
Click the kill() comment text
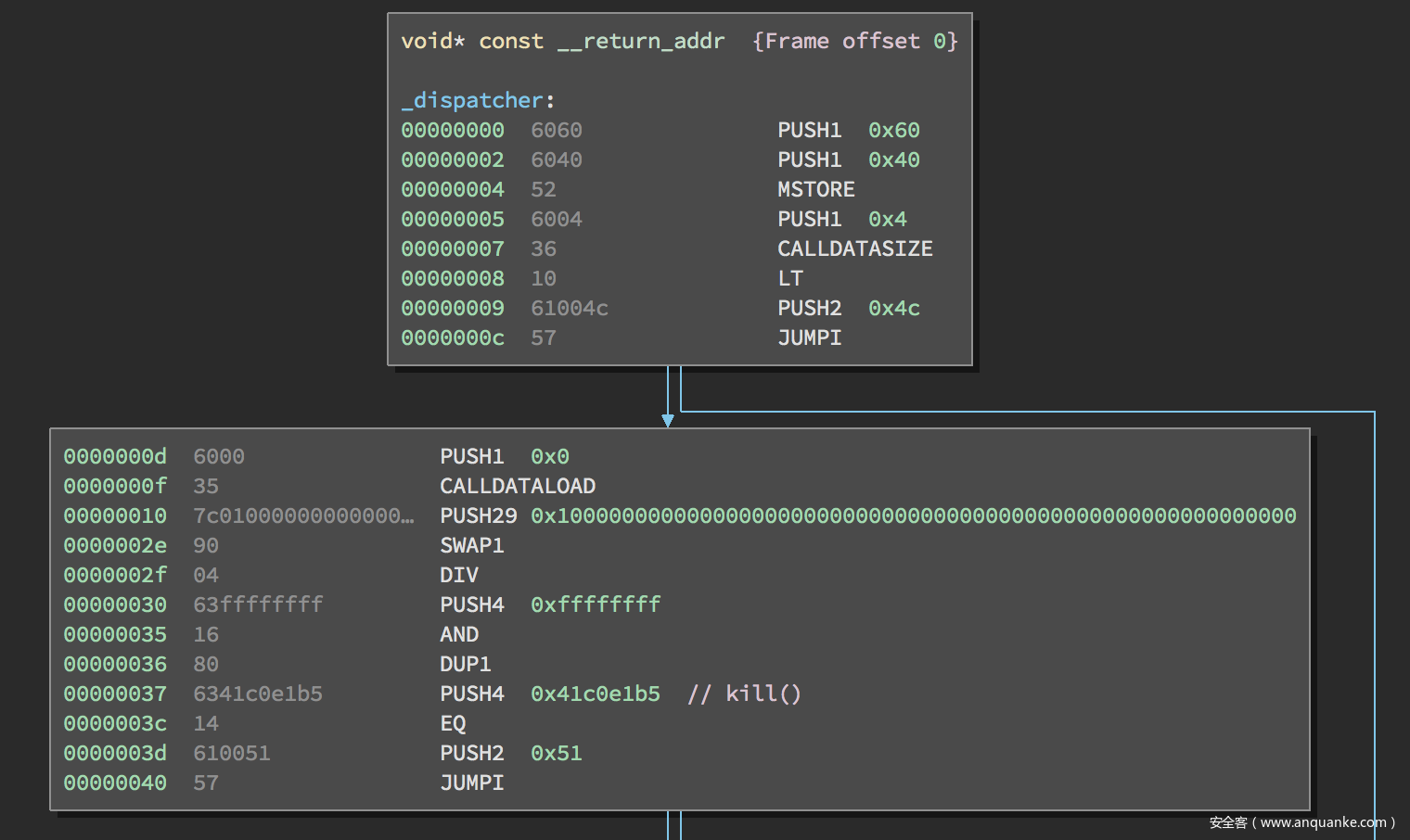(763, 694)
